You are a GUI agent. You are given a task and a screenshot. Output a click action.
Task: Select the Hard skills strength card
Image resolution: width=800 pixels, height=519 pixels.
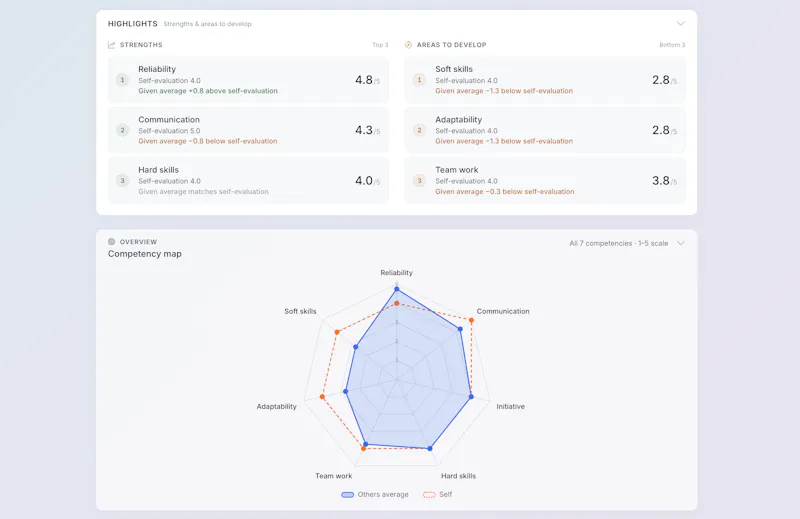click(248, 180)
